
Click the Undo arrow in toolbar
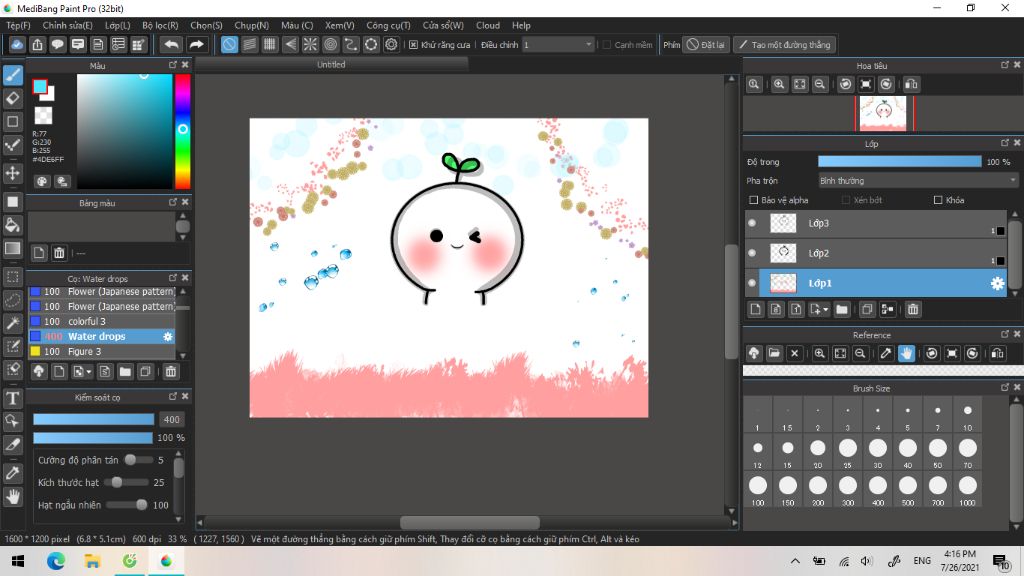pos(172,44)
